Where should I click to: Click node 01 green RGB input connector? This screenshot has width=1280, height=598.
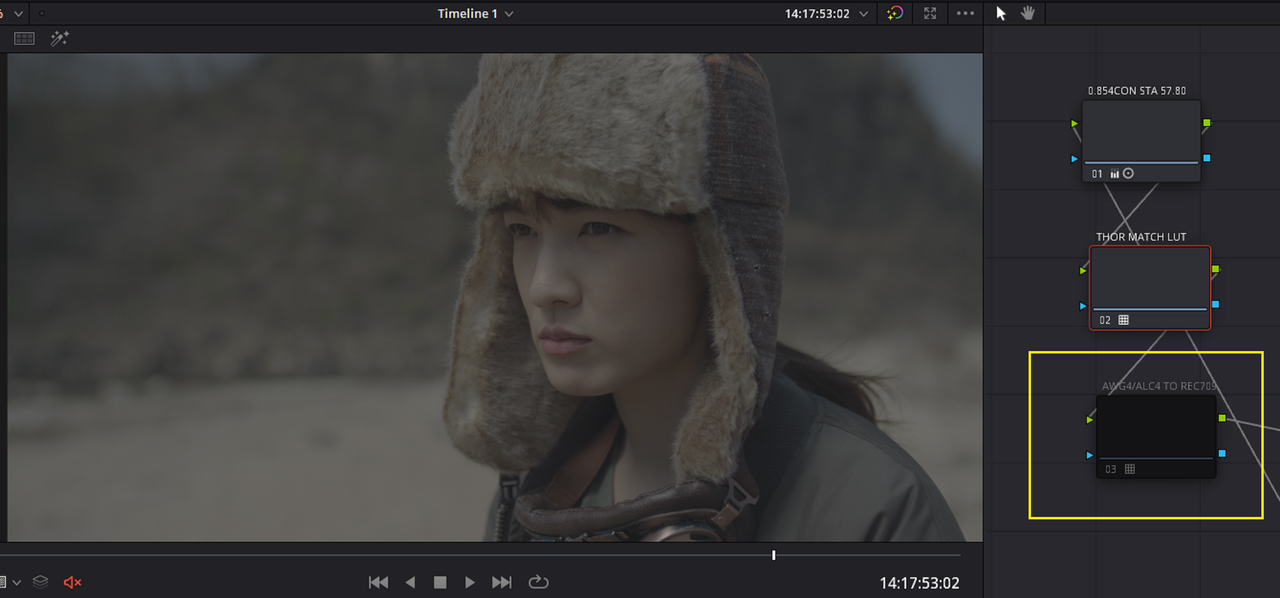(x=1075, y=124)
